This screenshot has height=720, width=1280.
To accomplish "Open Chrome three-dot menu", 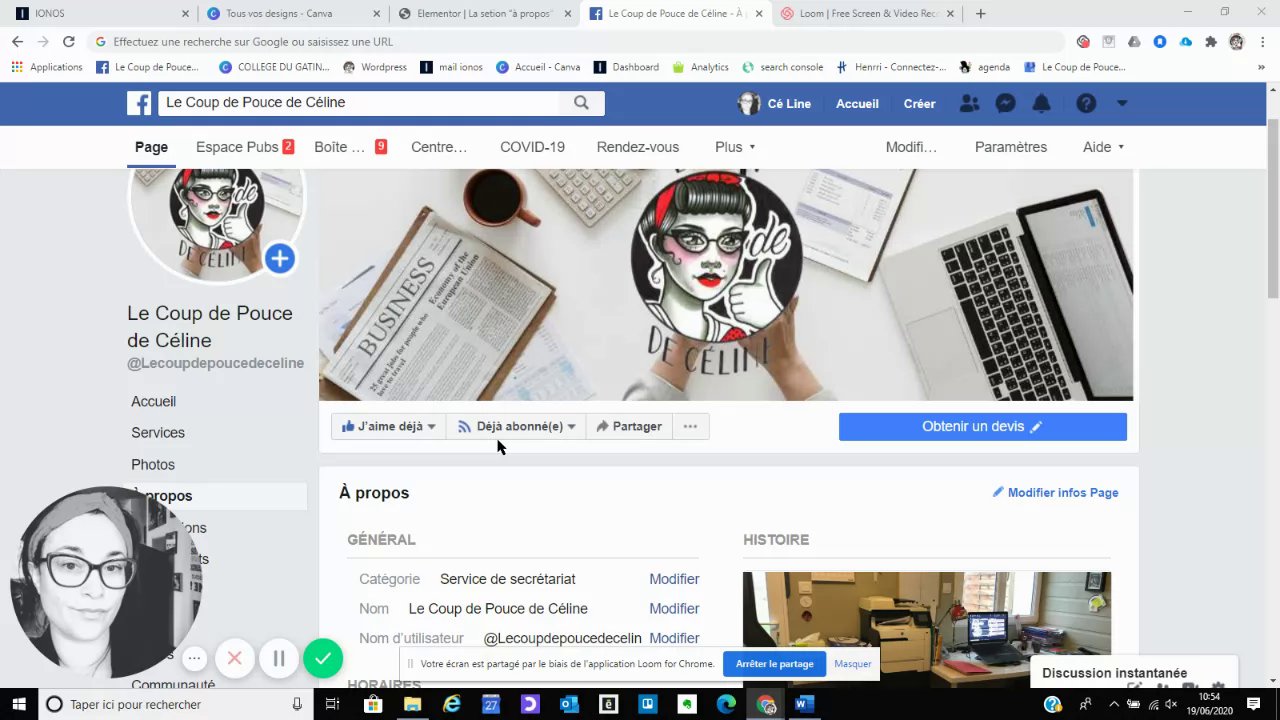I will (1262, 42).
